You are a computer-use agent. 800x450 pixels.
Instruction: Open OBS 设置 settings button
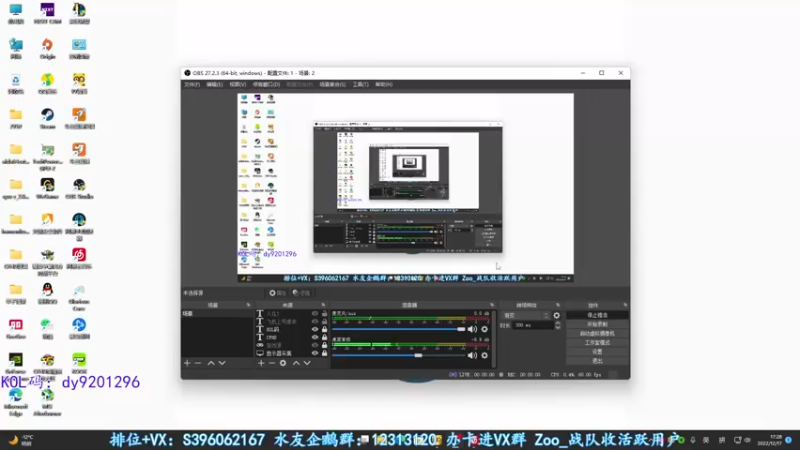click(597, 352)
